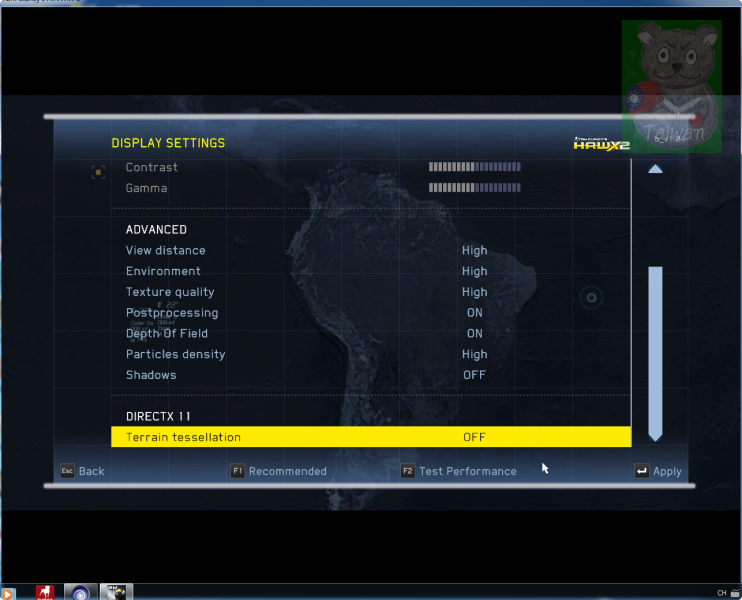Image resolution: width=742 pixels, height=600 pixels.
Task: Select the Texture quality row label
Action: [170, 292]
